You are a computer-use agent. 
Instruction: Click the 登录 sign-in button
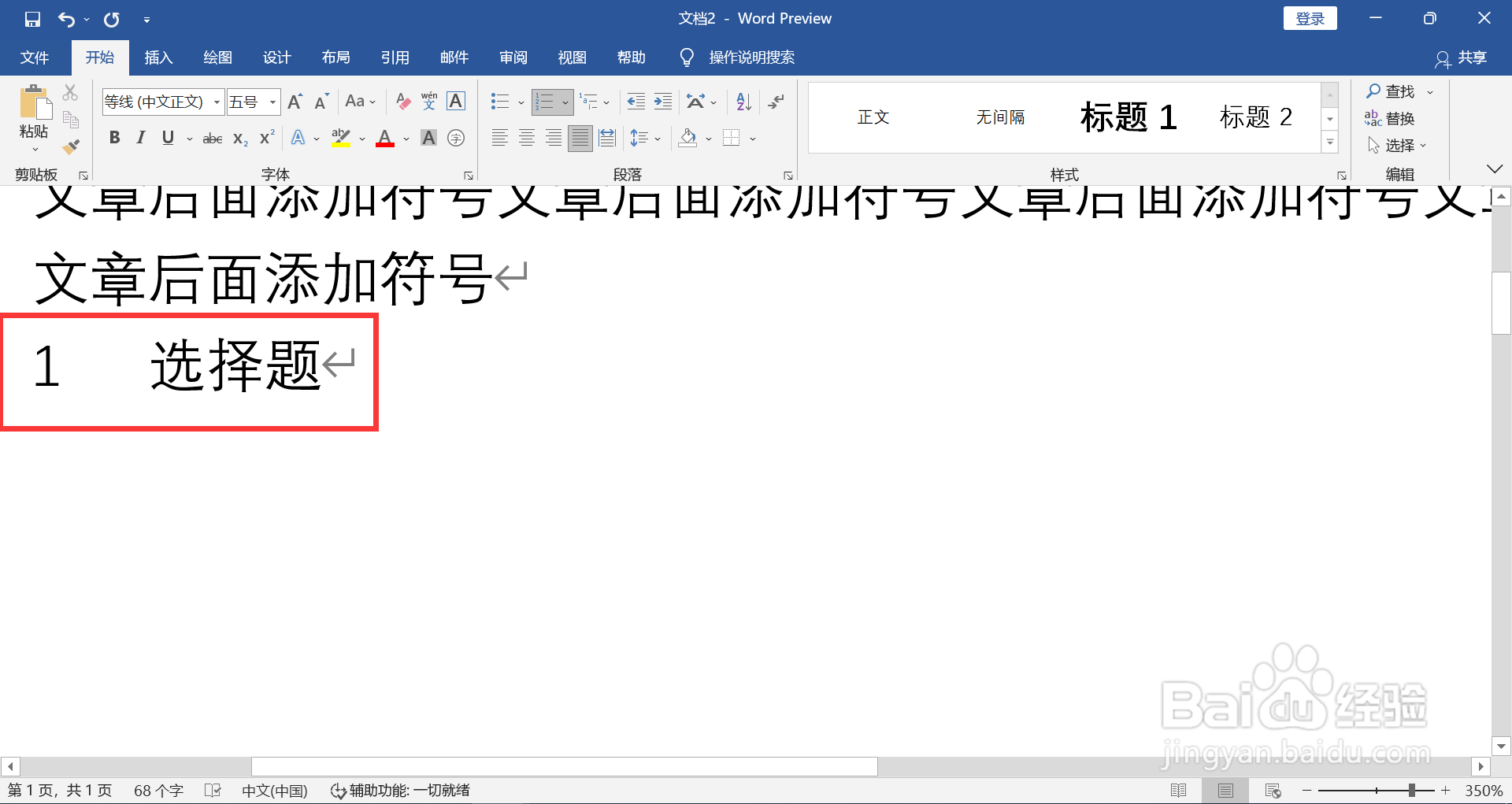(1310, 18)
